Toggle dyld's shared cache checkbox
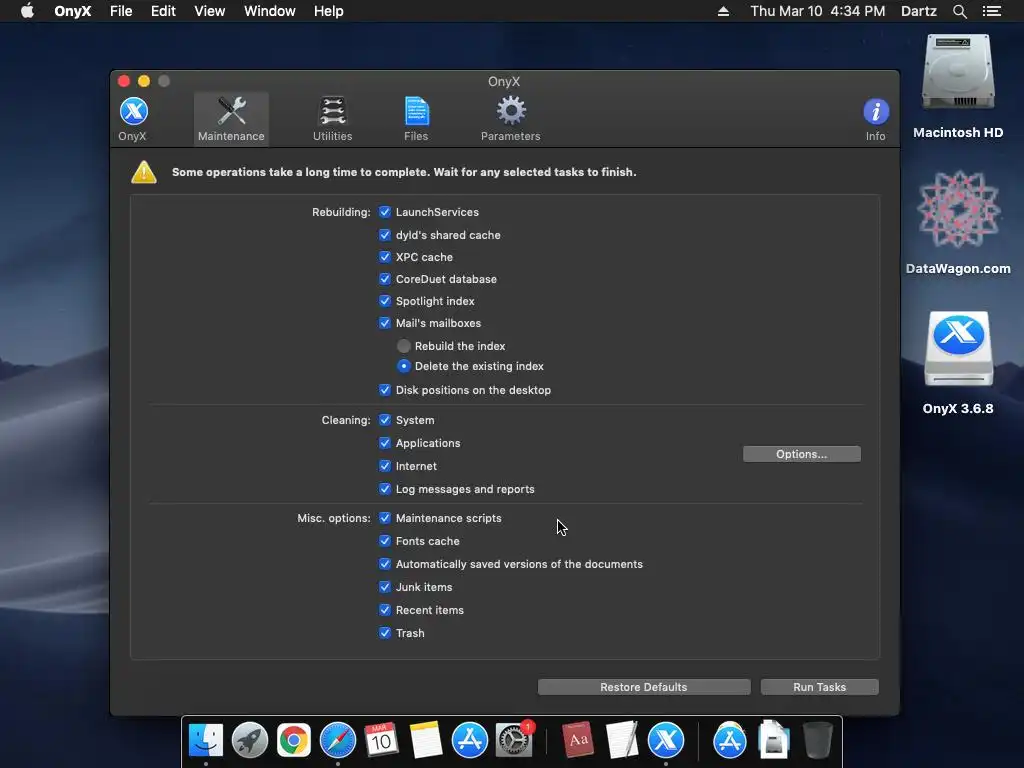The image size is (1024, 768). coord(385,235)
